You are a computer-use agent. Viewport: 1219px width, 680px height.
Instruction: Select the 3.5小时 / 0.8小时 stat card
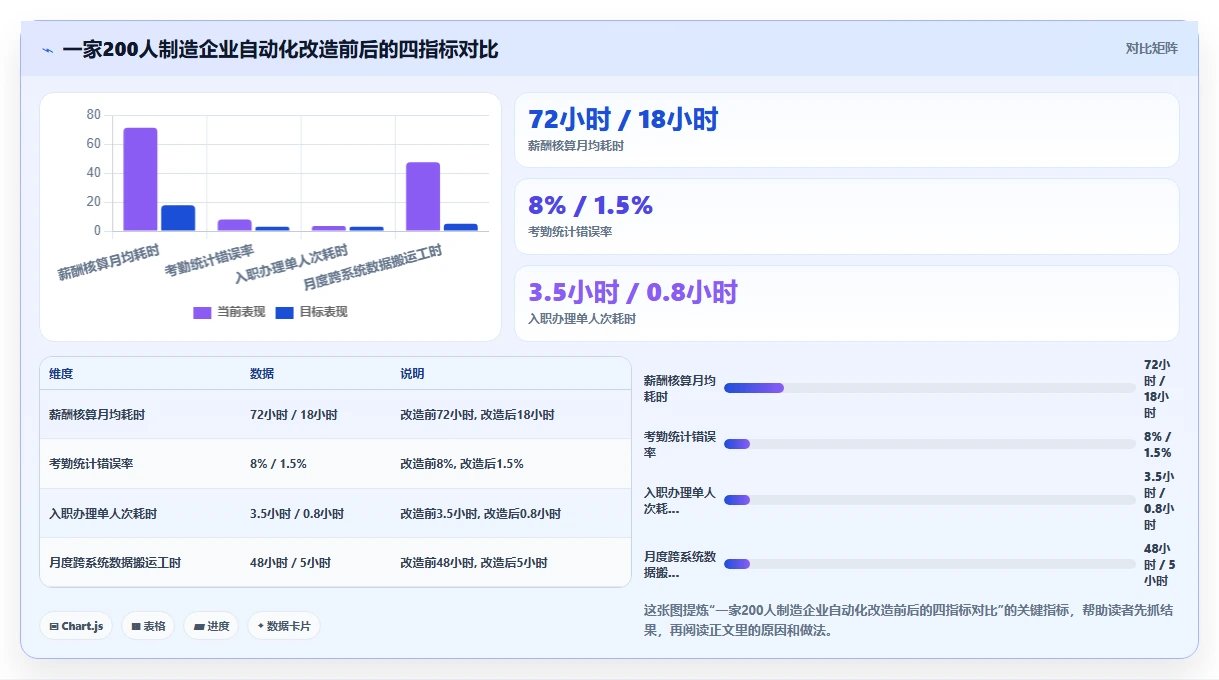tap(847, 303)
